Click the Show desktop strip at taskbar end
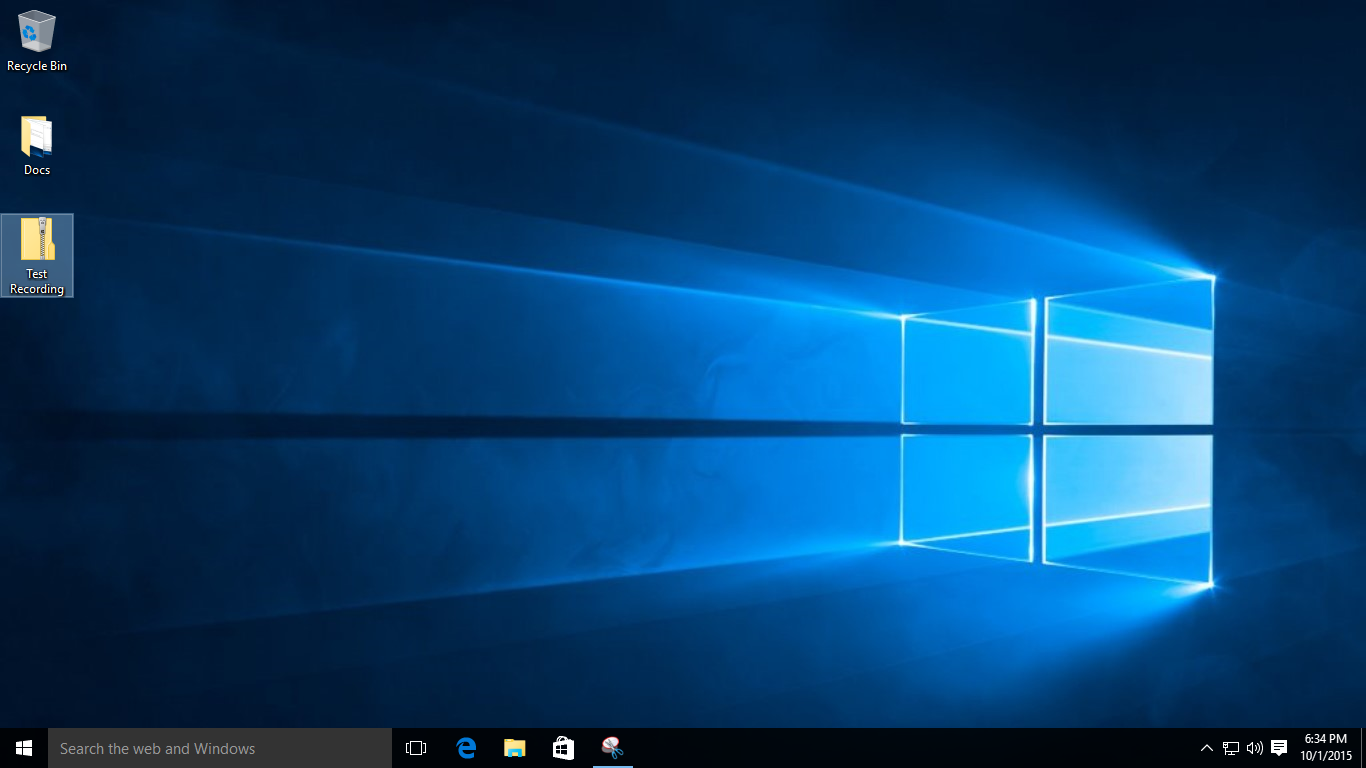1366x768 pixels. (x=1363, y=748)
